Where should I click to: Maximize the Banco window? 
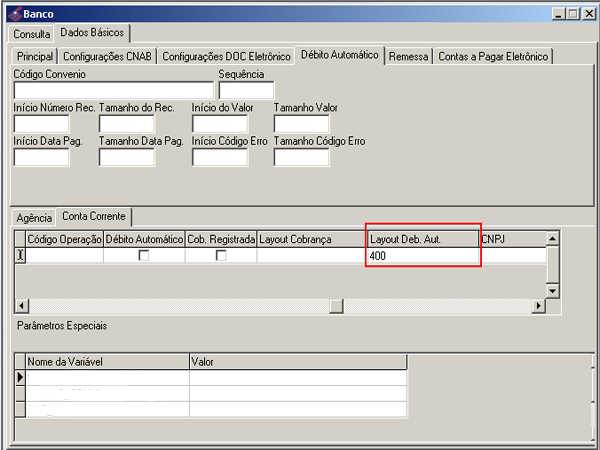click(x=571, y=14)
